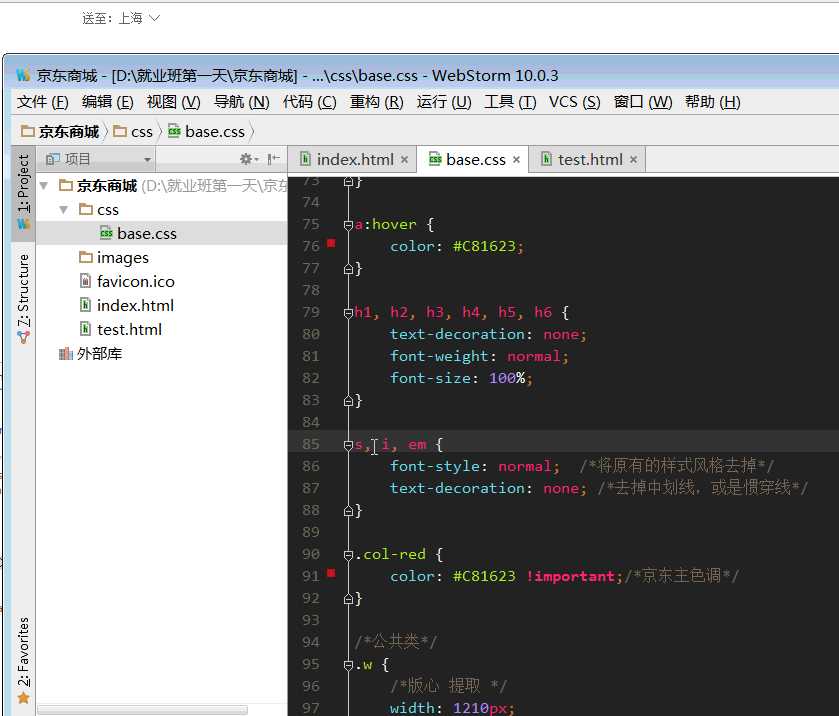The height and width of the screenshot is (716, 839).
Task: Click the /*公共类*/ comment
Action: click(395, 641)
